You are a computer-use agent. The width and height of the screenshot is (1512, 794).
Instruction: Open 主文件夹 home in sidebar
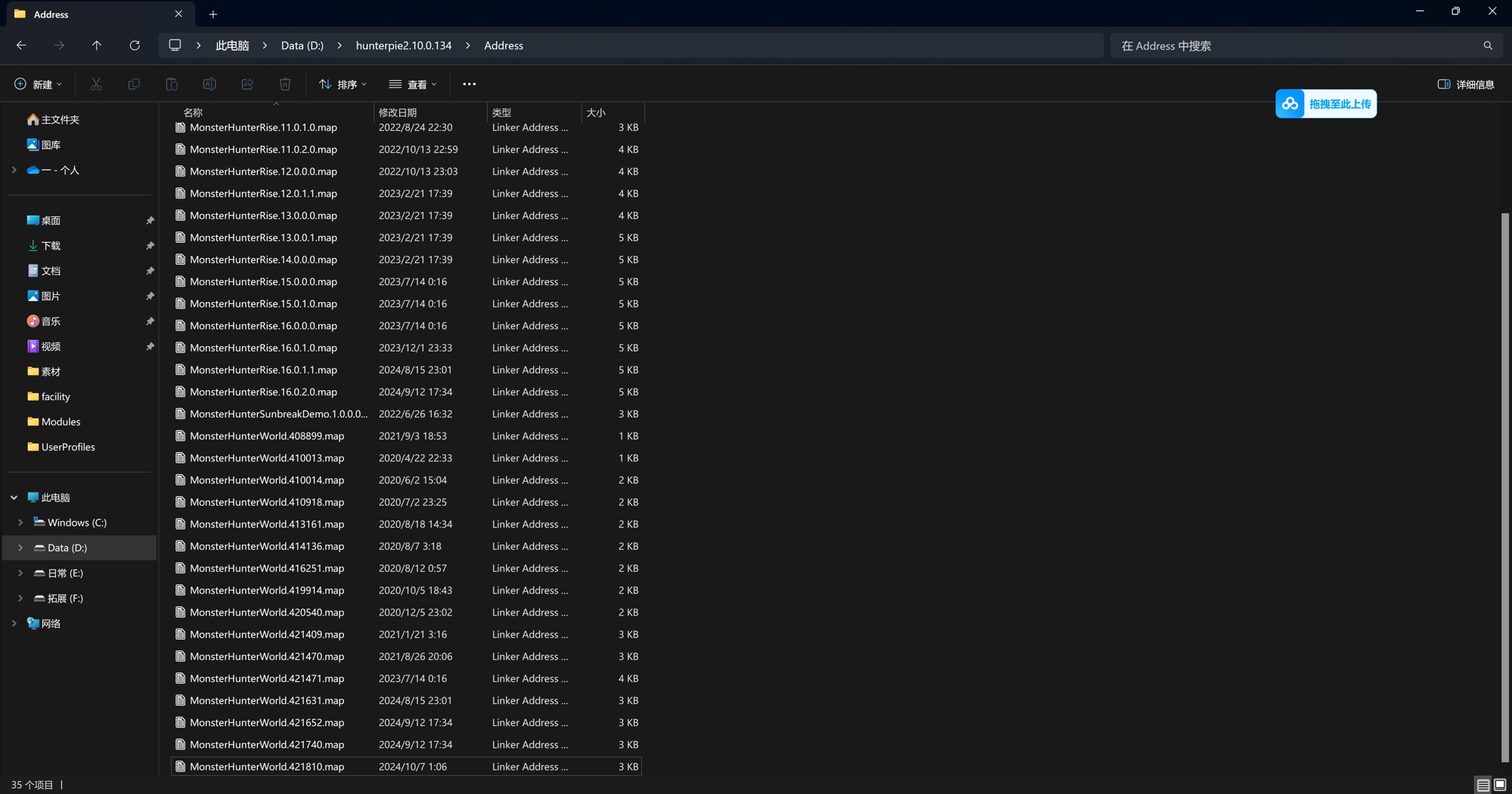pyautogui.click(x=53, y=119)
